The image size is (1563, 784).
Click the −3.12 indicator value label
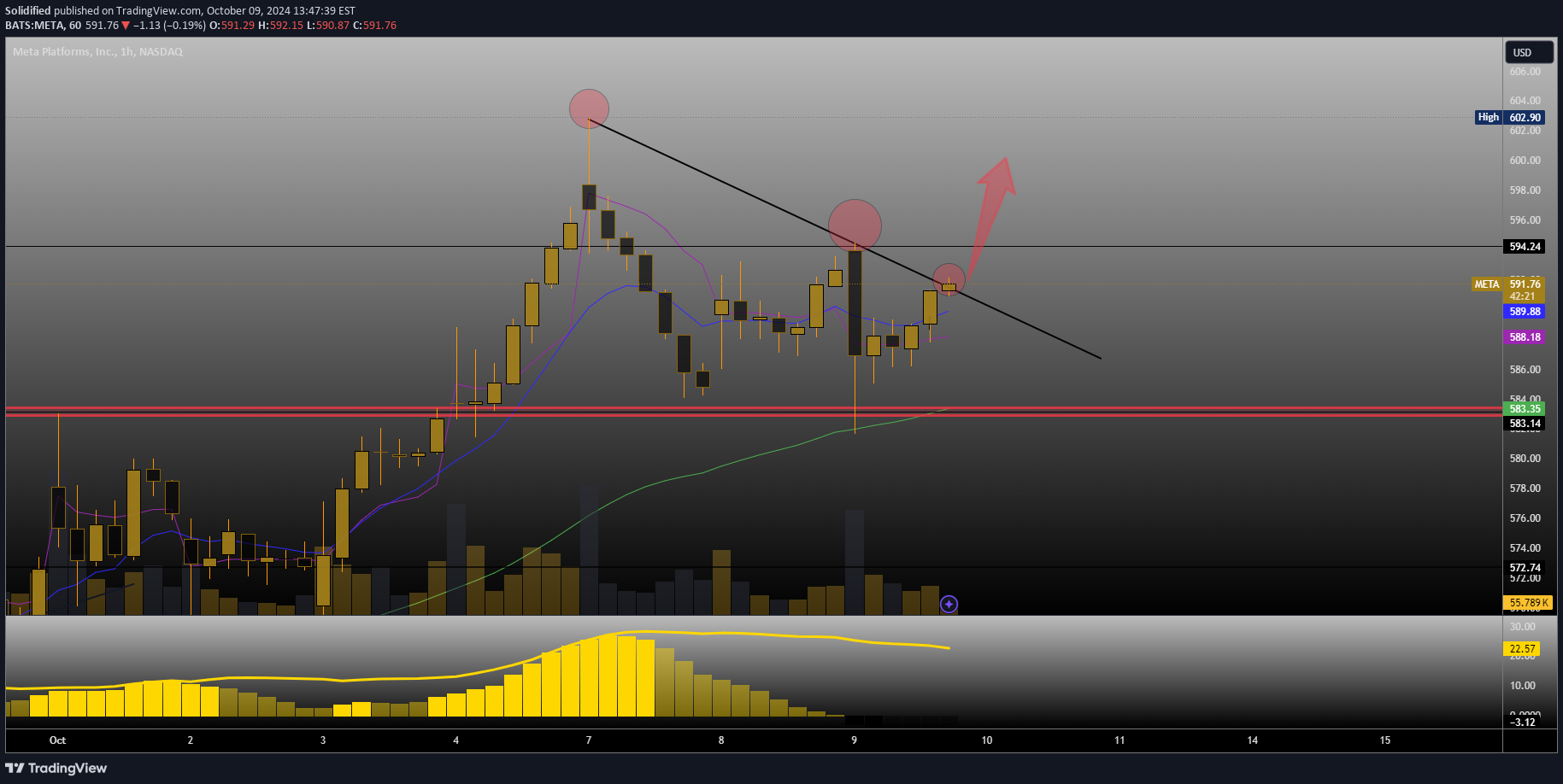point(1522,723)
